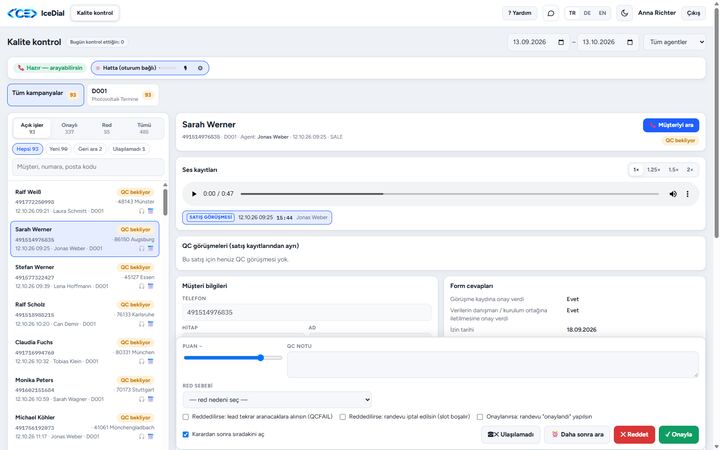Click headphone icon on Claudia Fuchs row

pyautogui.click(x=141, y=361)
